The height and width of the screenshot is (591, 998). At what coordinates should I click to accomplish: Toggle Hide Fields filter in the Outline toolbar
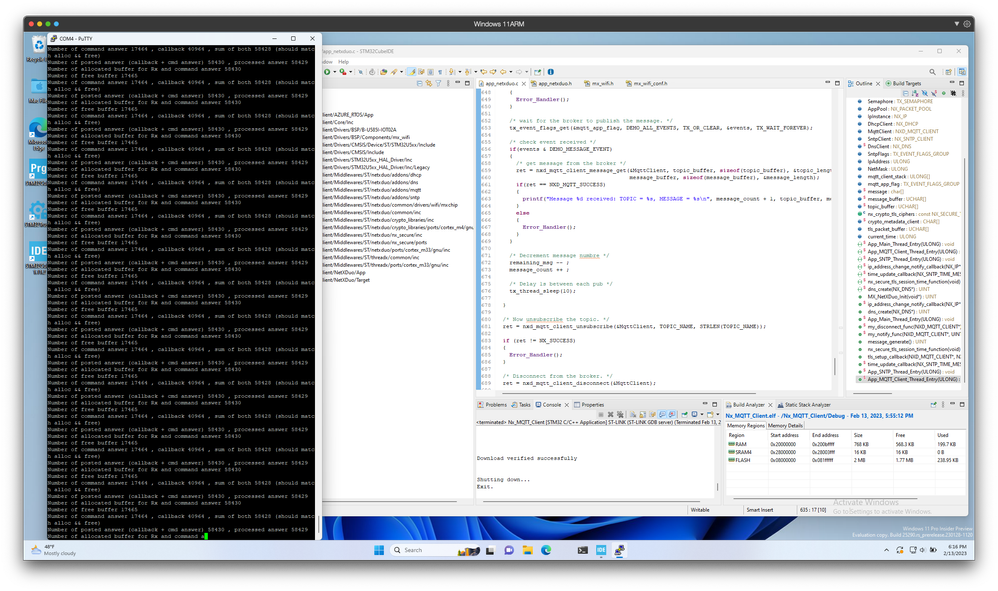tap(924, 94)
